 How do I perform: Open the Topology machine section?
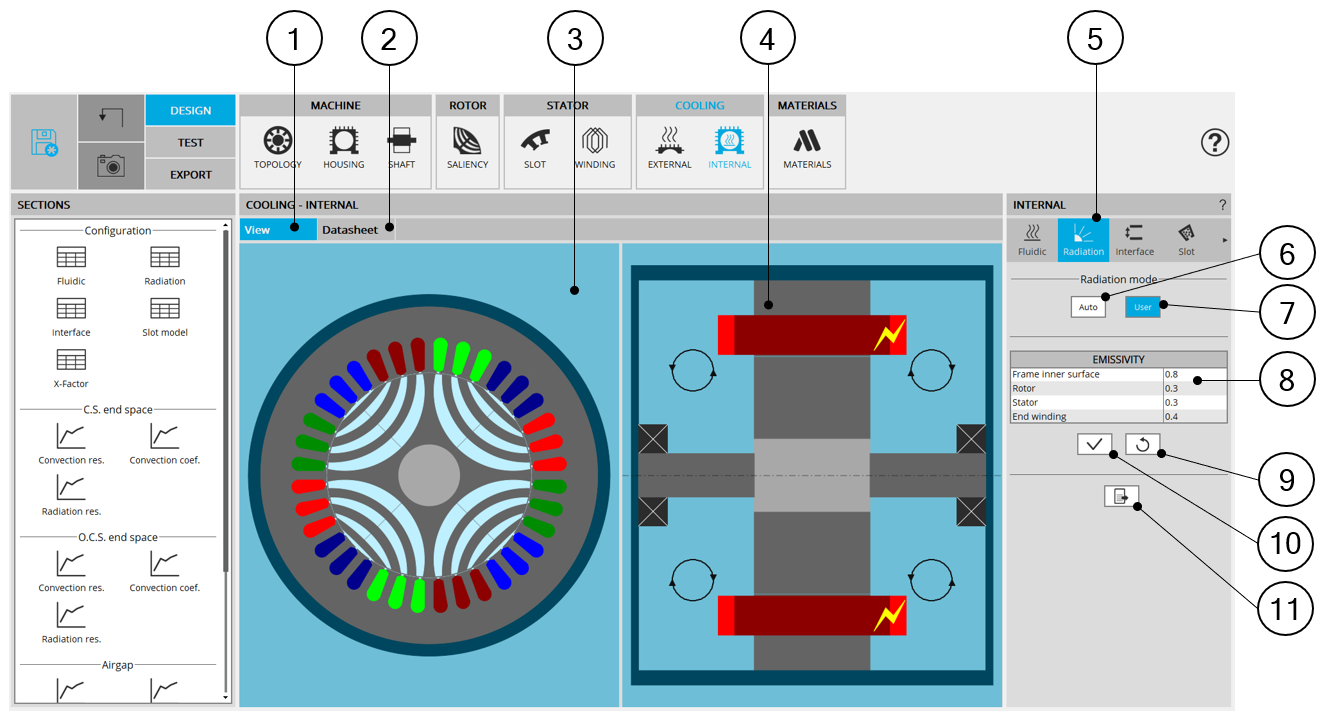277,148
